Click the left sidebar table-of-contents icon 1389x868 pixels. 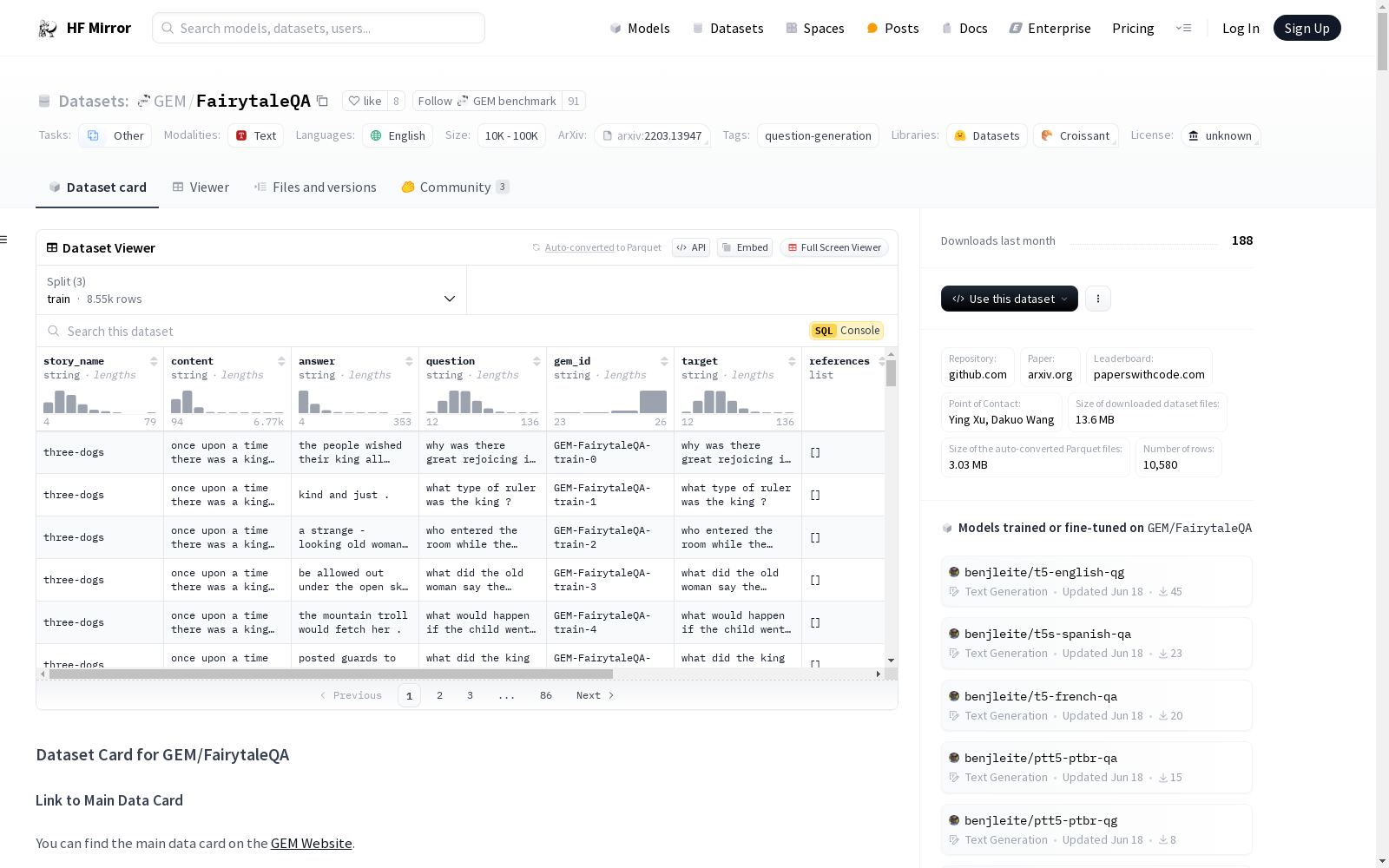(4, 240)
